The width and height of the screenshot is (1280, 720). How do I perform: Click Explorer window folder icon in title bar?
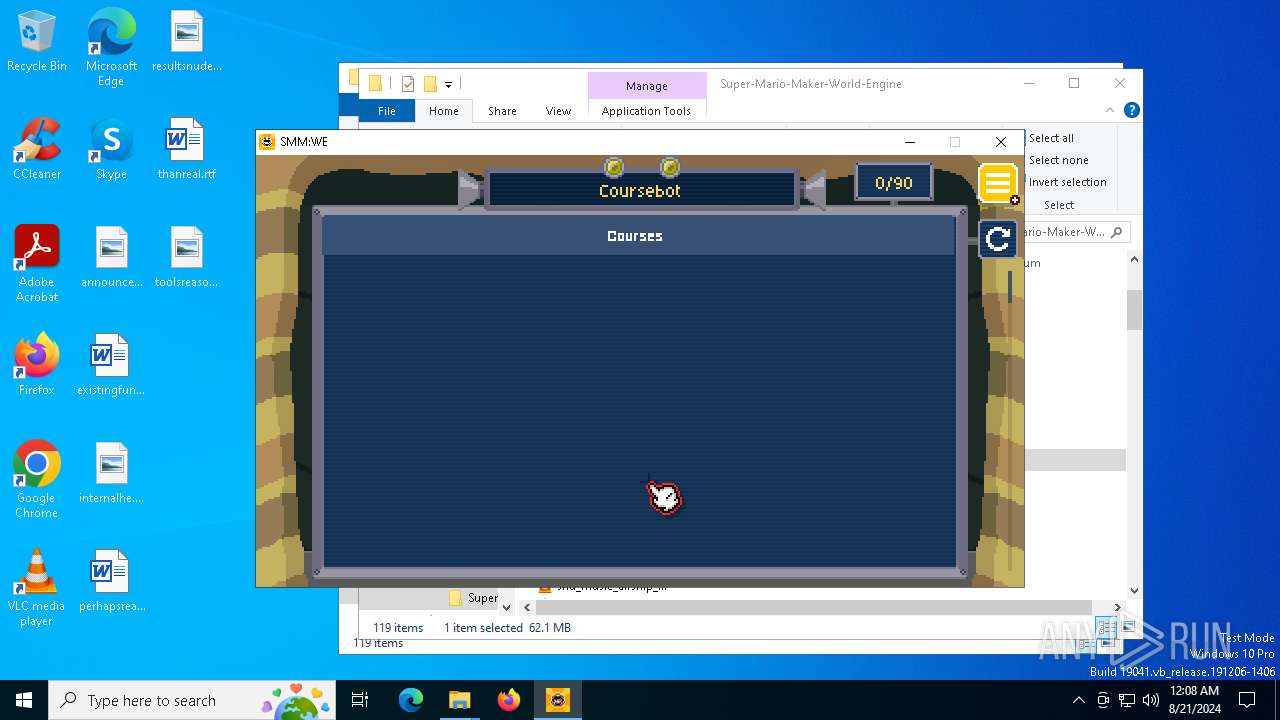tap(375, 84)
